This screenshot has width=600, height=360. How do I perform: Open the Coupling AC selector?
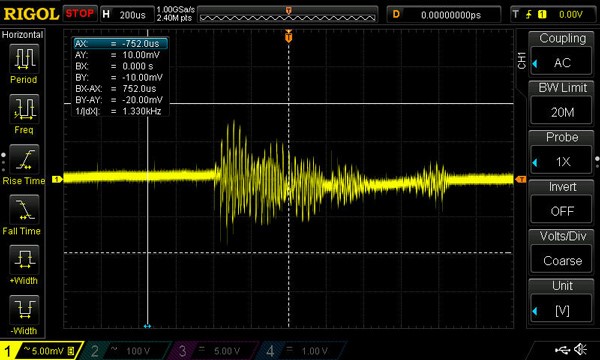click(x=562, y=62)
